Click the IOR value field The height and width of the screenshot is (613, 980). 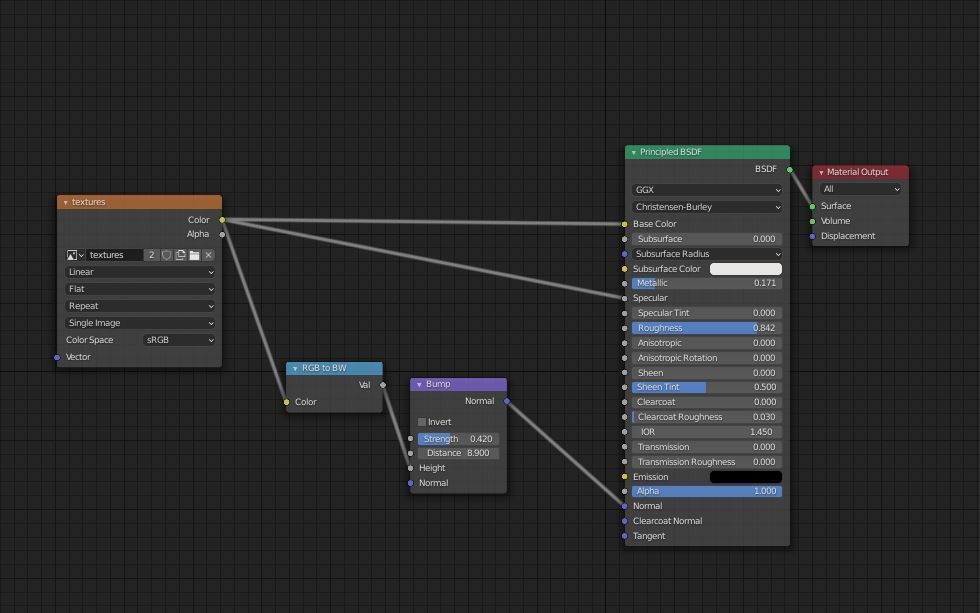point(707,432)
